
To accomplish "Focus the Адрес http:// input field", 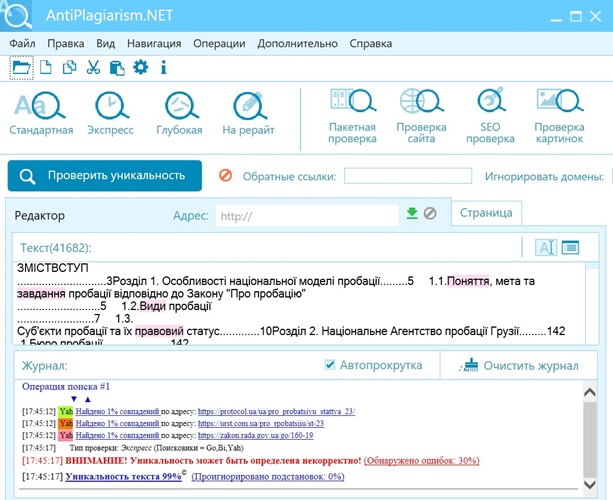I will [307, 216].
